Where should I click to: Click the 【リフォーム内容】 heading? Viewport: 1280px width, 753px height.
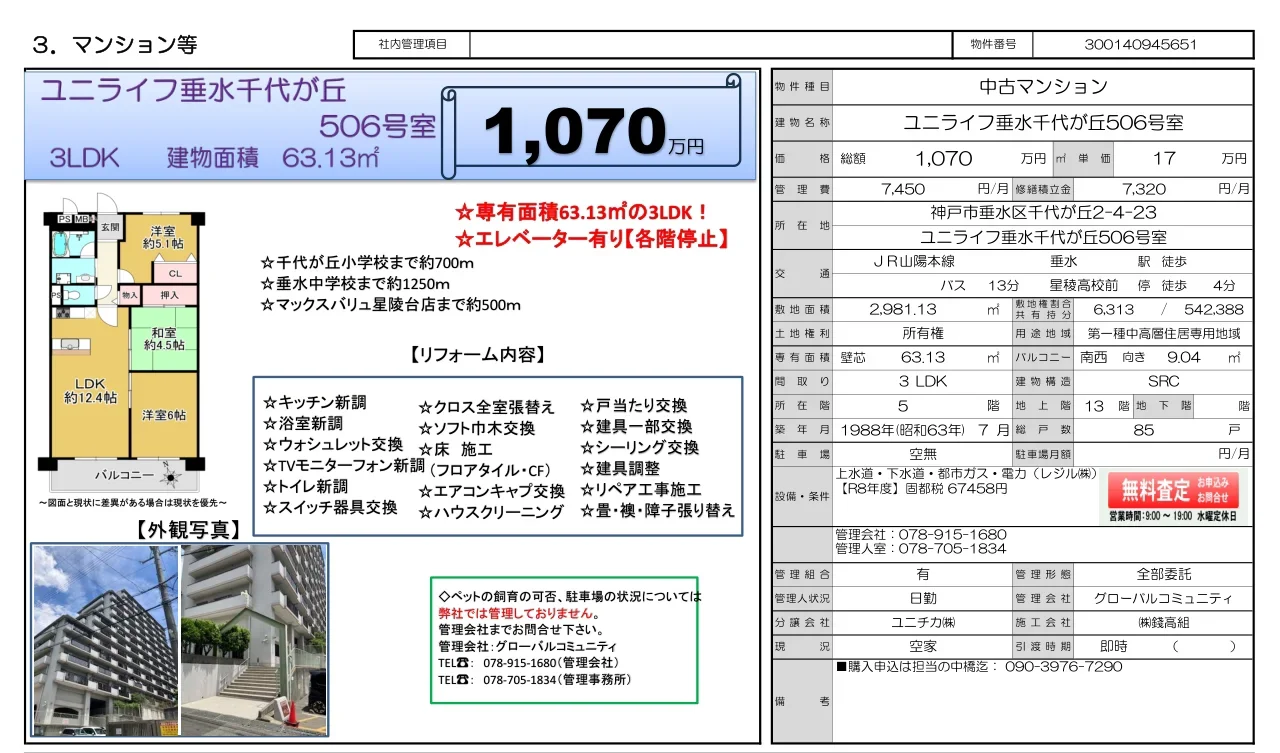pyautogui.click(x=476, y=356)
